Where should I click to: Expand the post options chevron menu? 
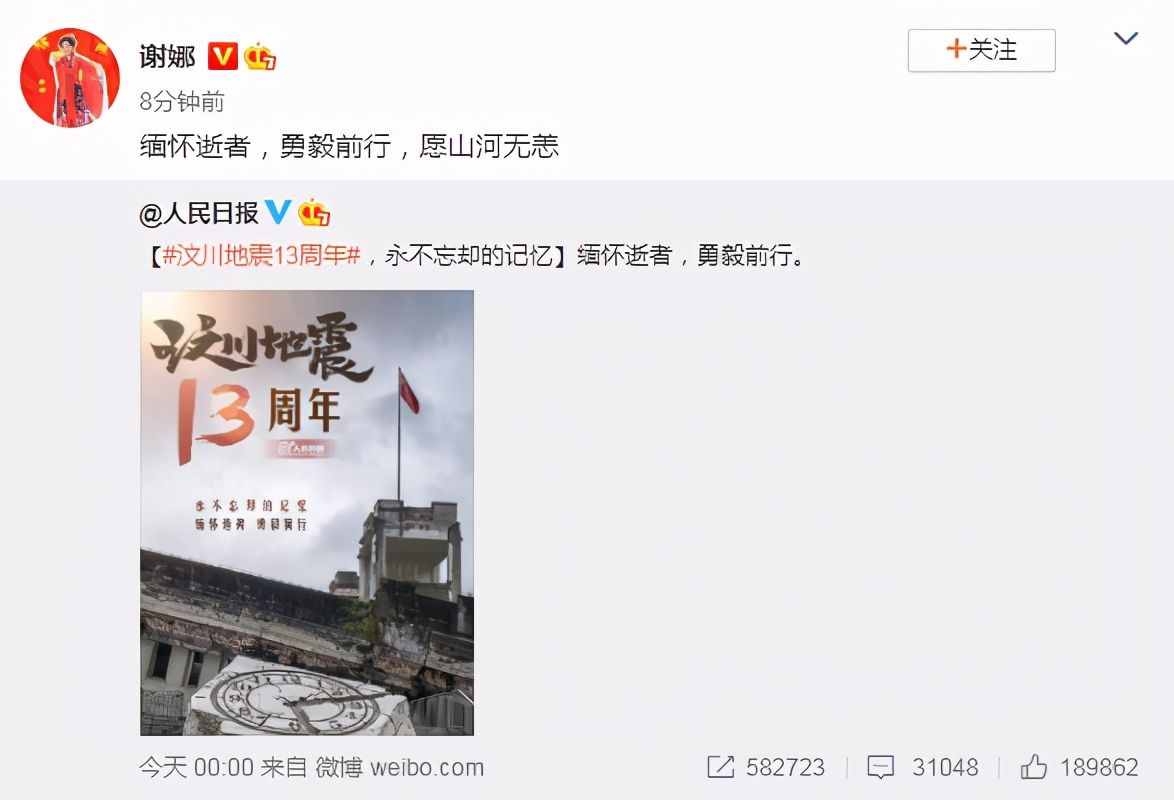point(1126,38)
